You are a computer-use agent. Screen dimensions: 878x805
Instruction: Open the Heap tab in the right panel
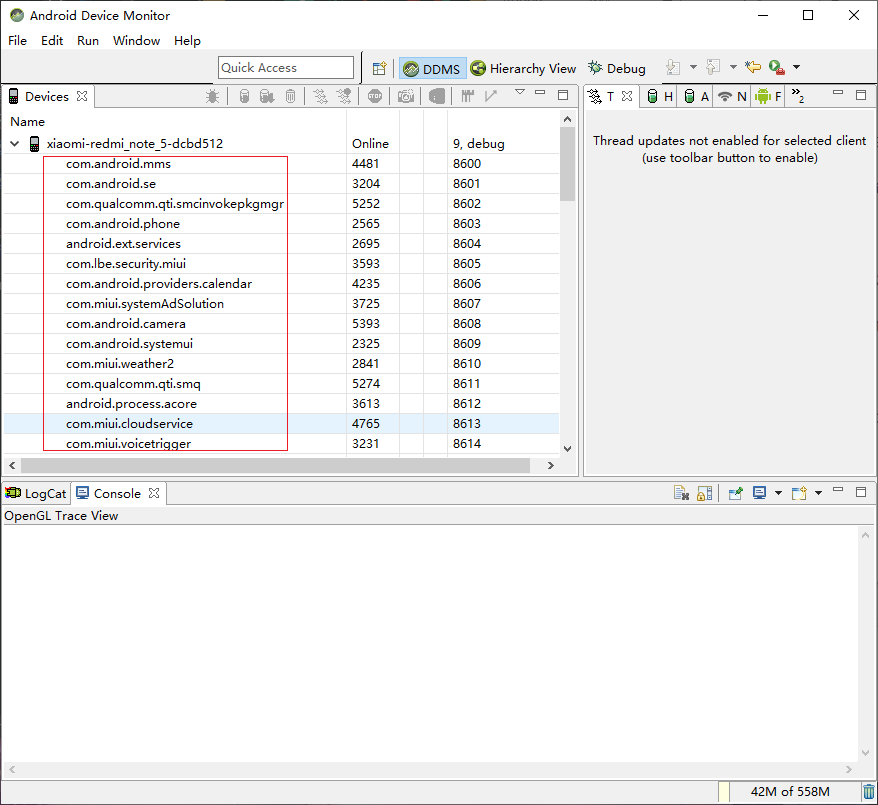pyautogui.click(x=659, y=96)
